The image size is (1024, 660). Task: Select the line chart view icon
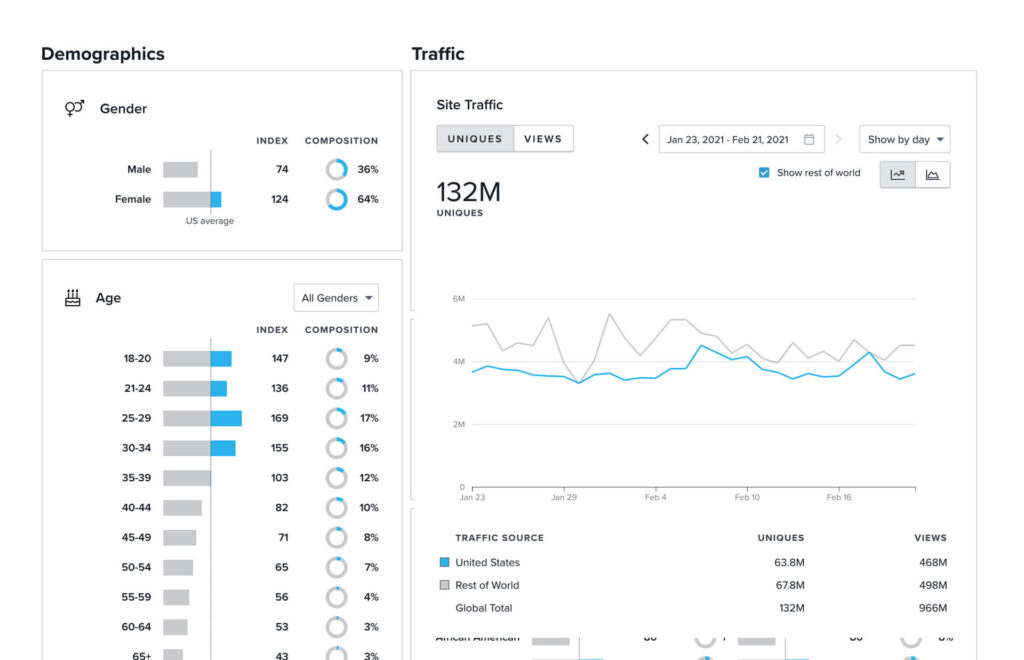pos(897,174)
